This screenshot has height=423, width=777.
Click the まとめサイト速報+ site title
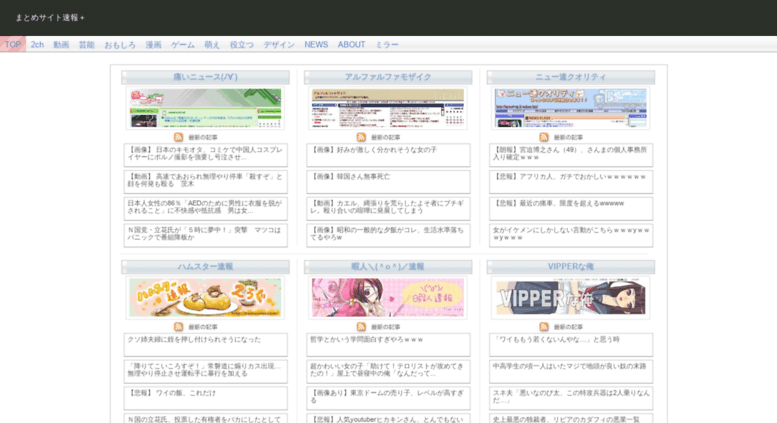(x=50, y=18)
